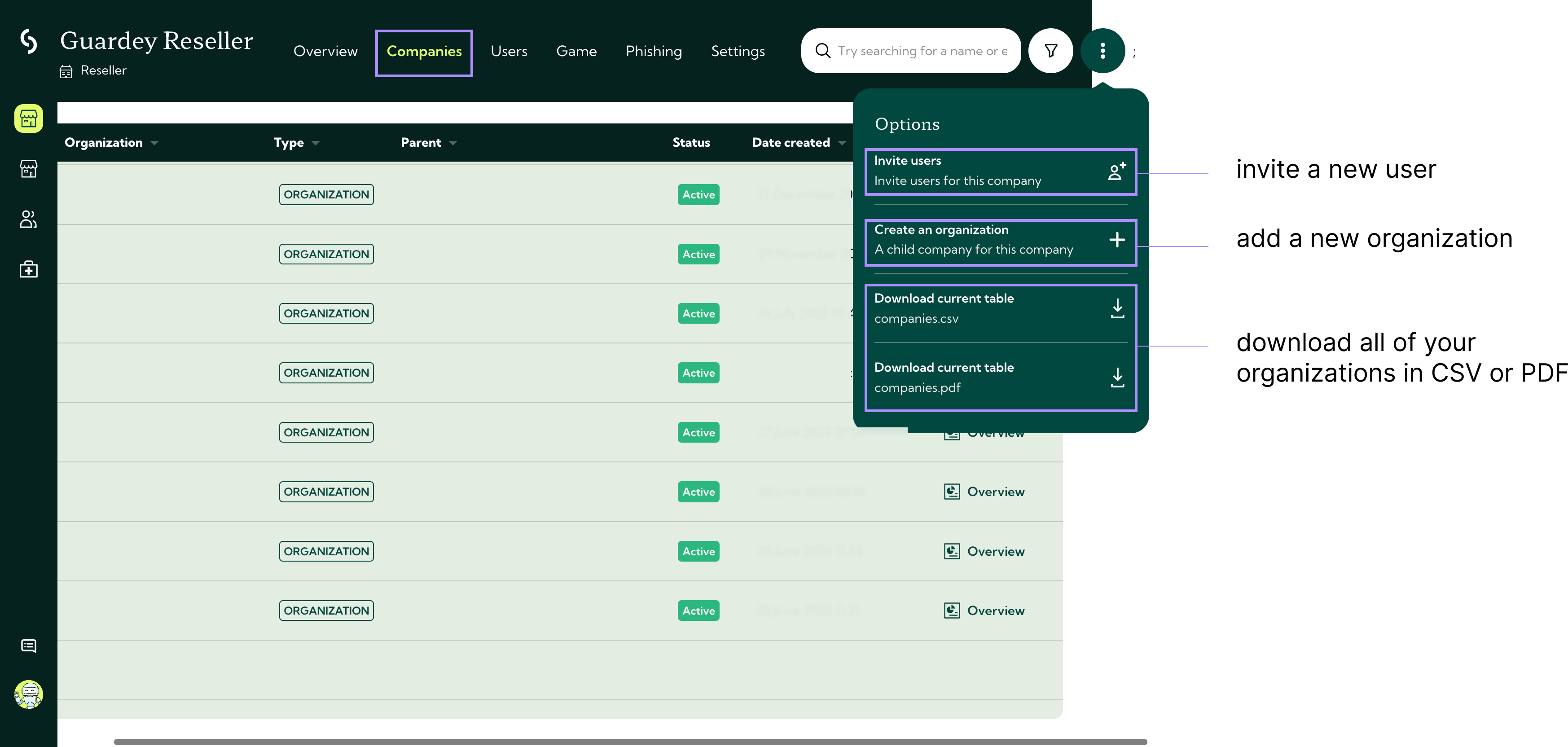Open the Settings tab

[738, 51]
